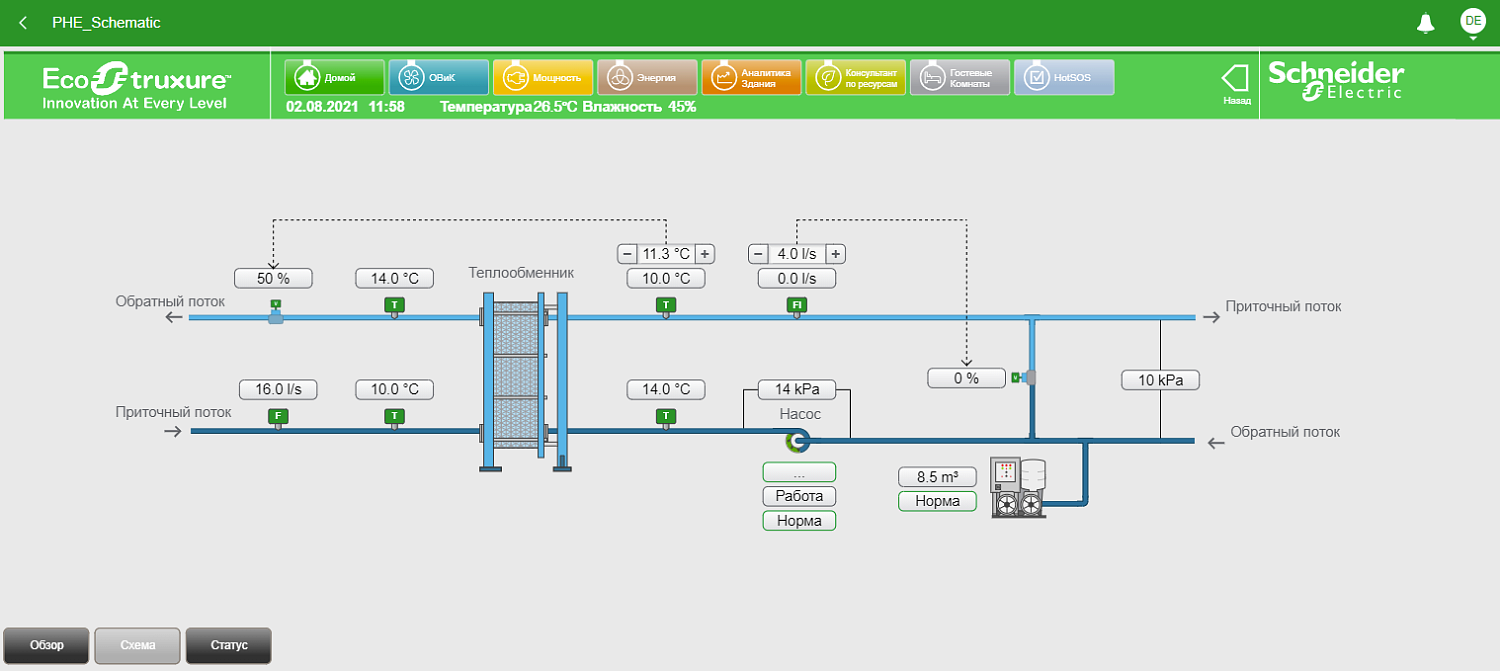Click the F flow sensor under 16.0 l/s
This screenshot has width=1500, height=671.
[x=277, y=418]
